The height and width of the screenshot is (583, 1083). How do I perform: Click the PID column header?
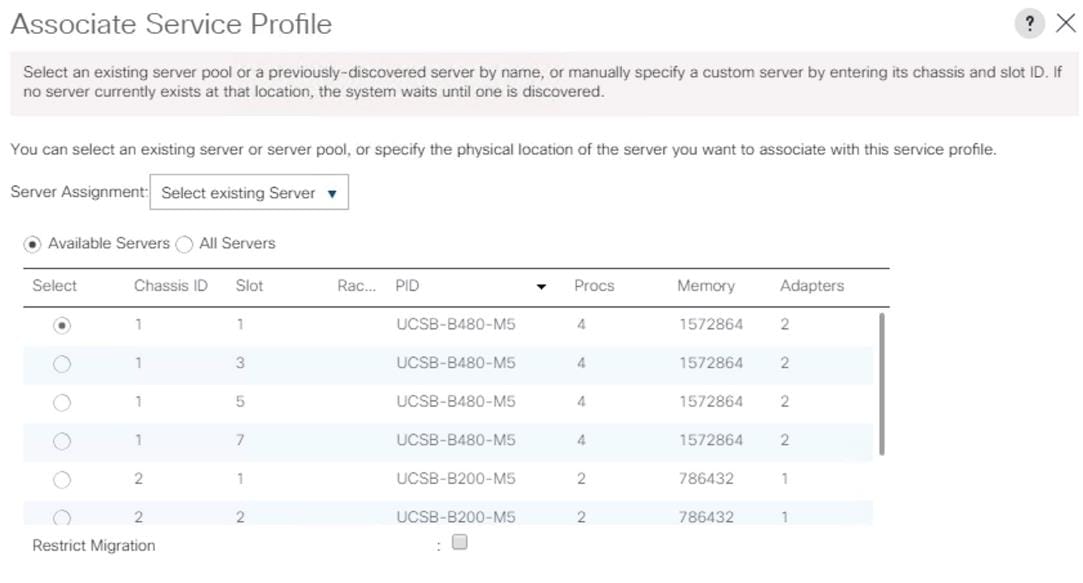click(408, 286)
